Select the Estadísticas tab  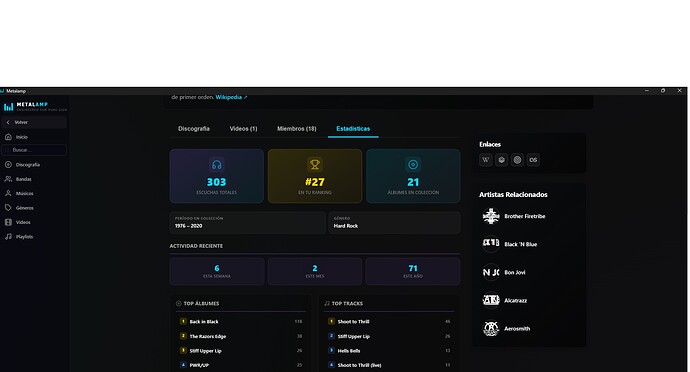point(353,129)
